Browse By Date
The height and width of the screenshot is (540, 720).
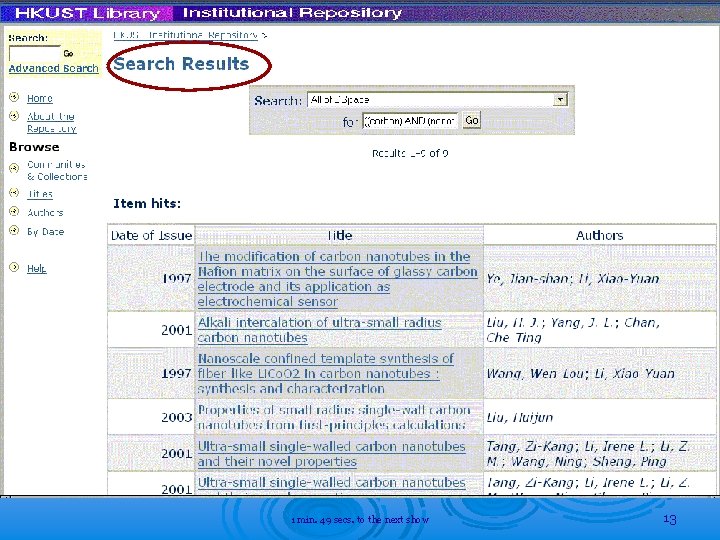[x=45, y=232]
